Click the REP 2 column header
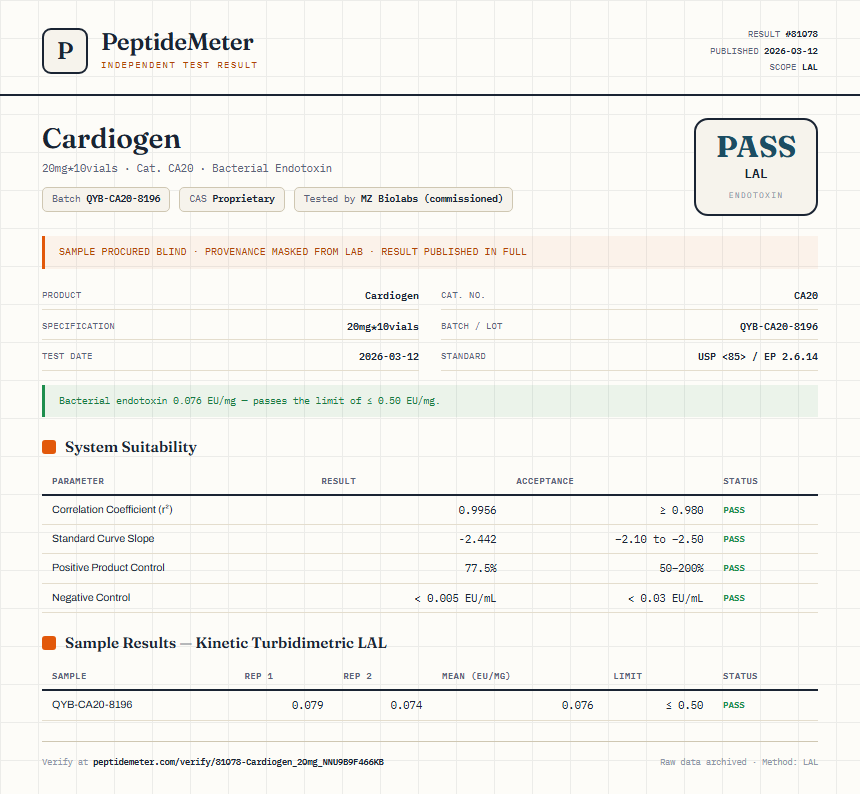Screen dimensions: 860x794 358,676
